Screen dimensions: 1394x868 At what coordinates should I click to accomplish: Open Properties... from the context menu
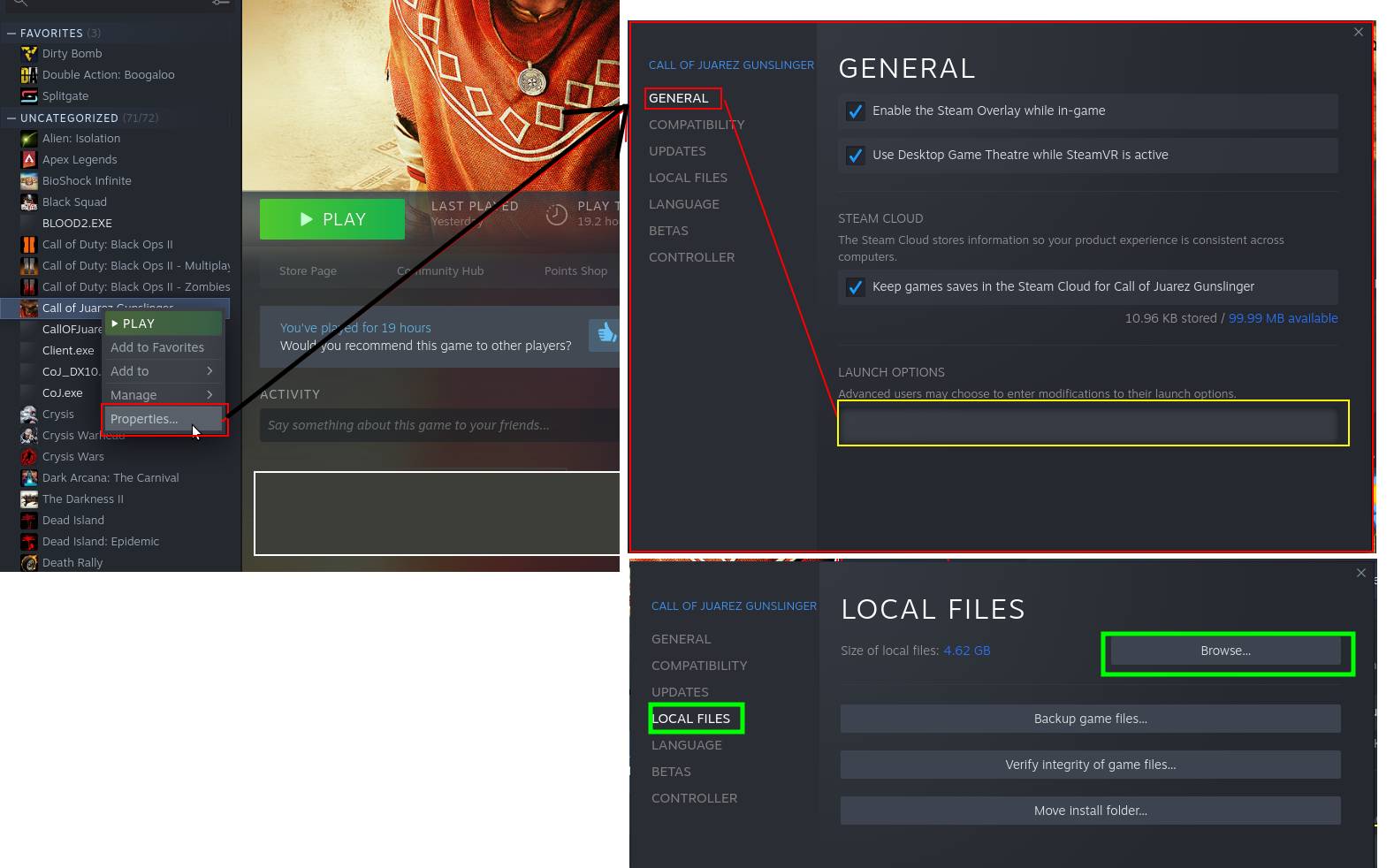click(164, 419)
